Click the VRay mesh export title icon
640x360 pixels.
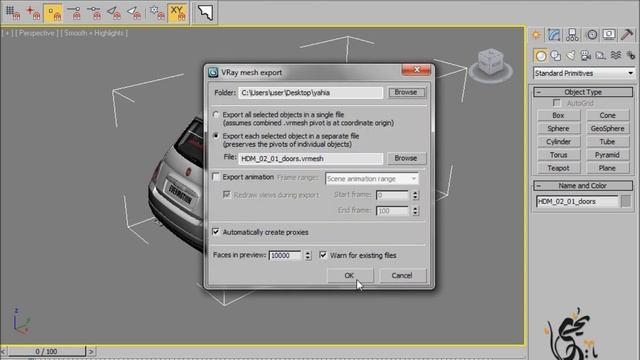coord(213,73)
